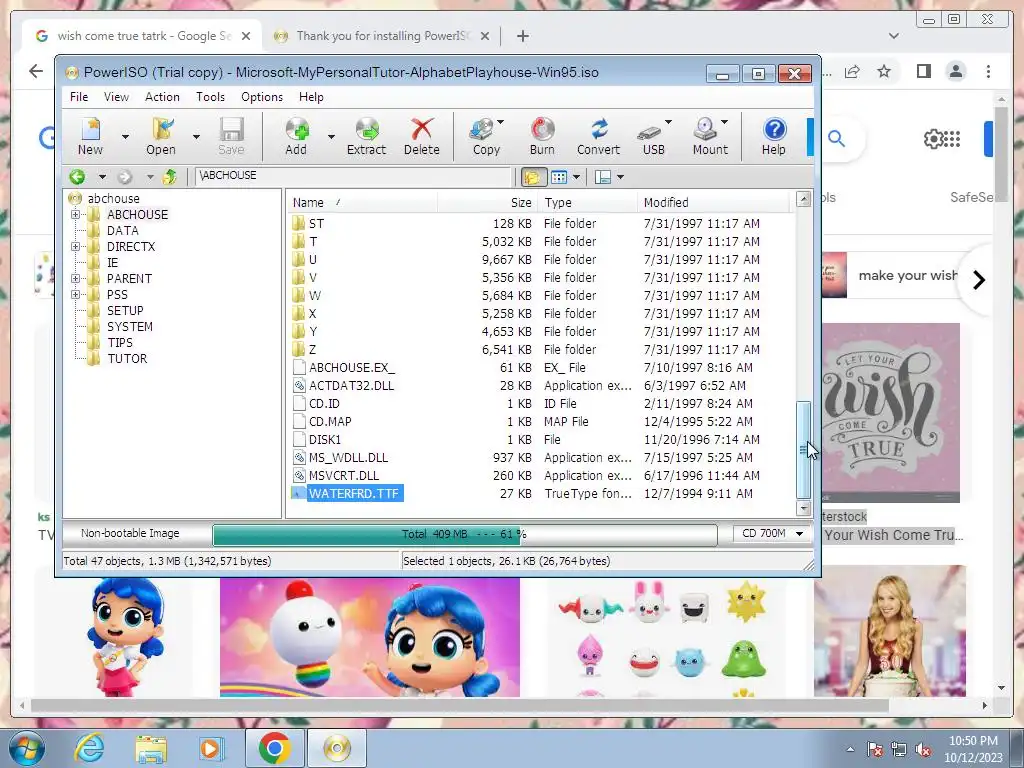
Task: Sort by the Type column header
Action: click(x=587, y=202)
